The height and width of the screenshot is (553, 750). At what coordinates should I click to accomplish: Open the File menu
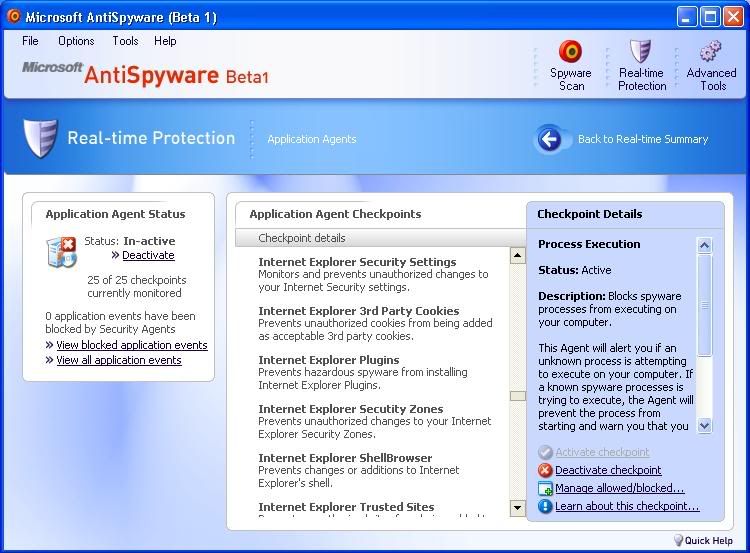point(30,41)
